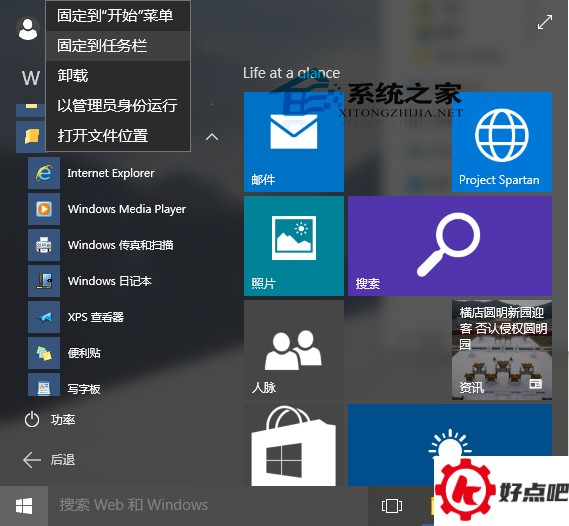Collapse the folder group chevron

point(212,137)
